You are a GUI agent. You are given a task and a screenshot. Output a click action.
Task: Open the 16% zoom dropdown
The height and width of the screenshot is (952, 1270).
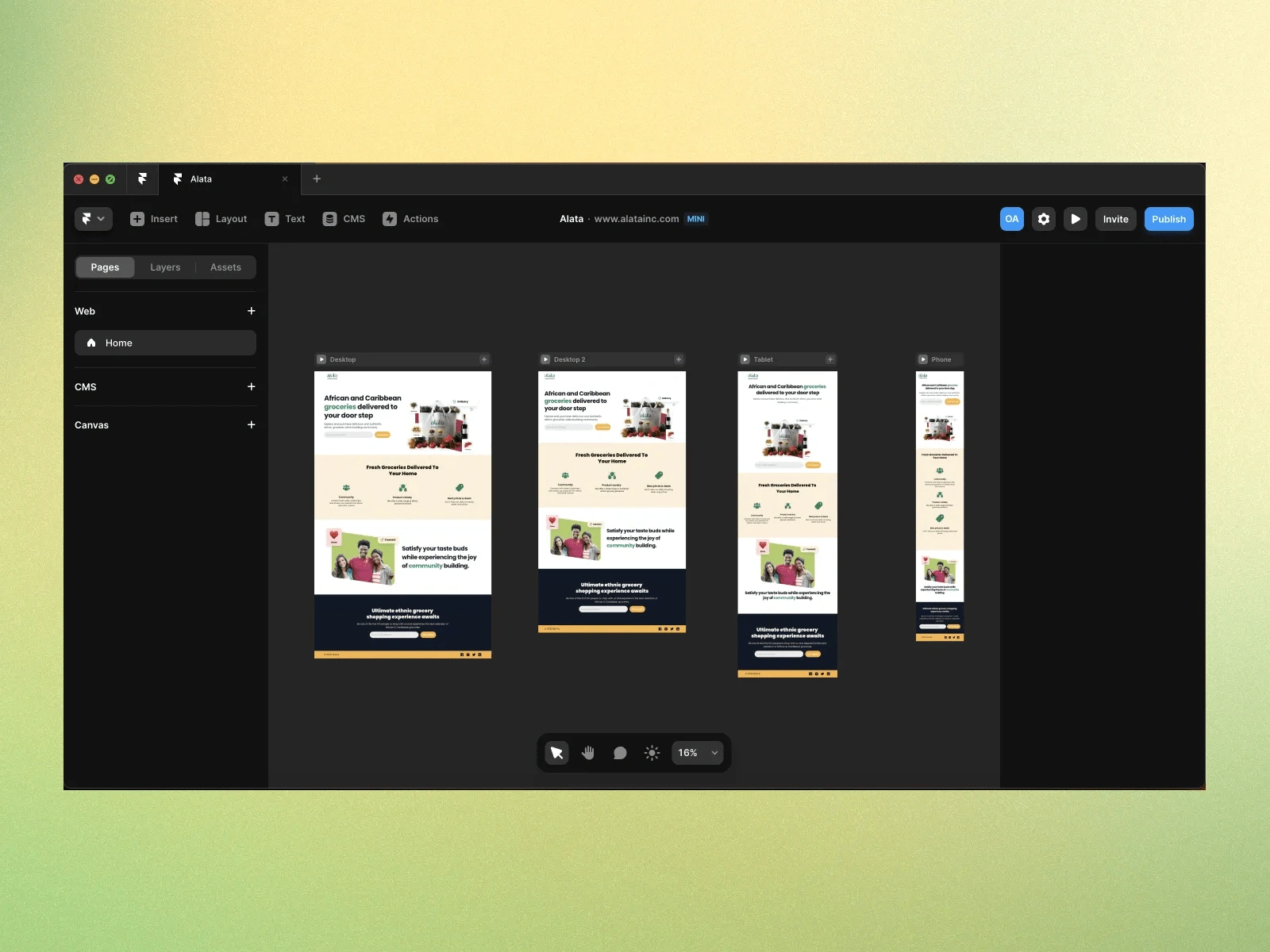point(698,753)
